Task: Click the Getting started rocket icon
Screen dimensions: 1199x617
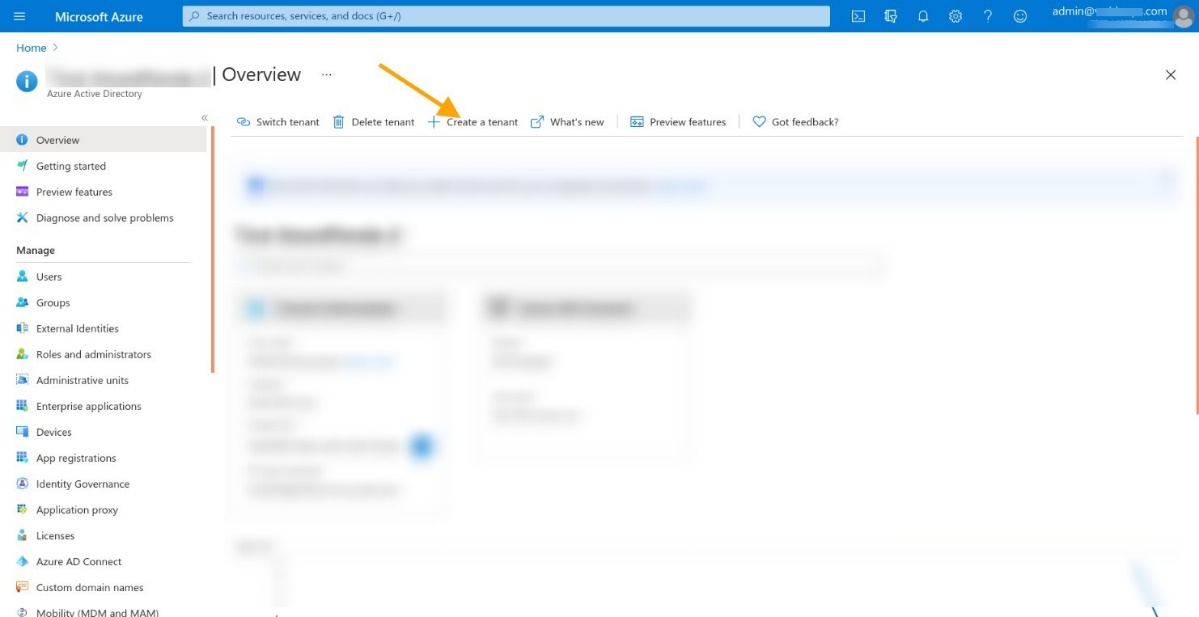Action: 22,166
